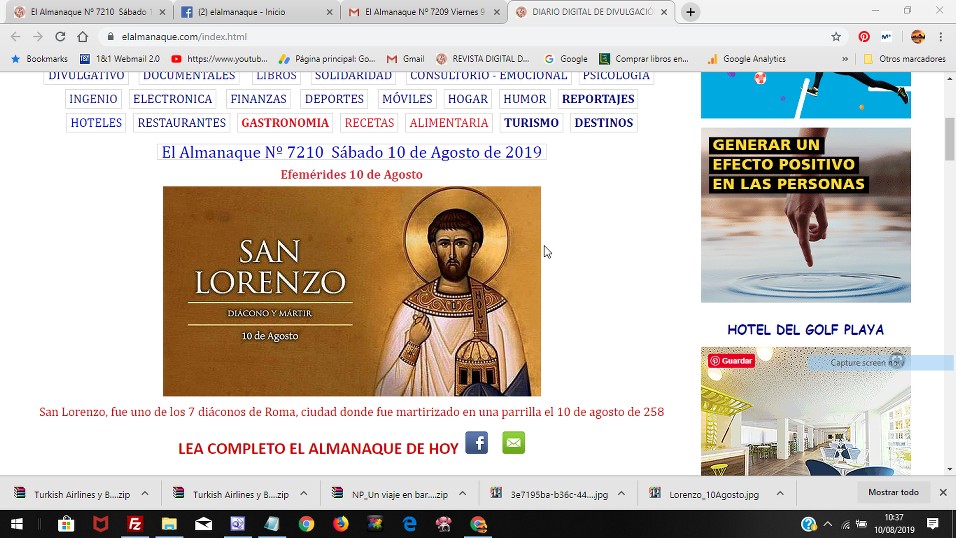
Task: Close the downloads bar
Action: click(943, 492)
